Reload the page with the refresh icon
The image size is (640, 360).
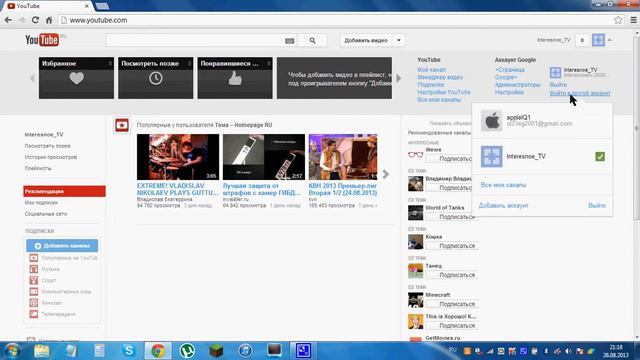pyautogui.click(x=35, y=20)
